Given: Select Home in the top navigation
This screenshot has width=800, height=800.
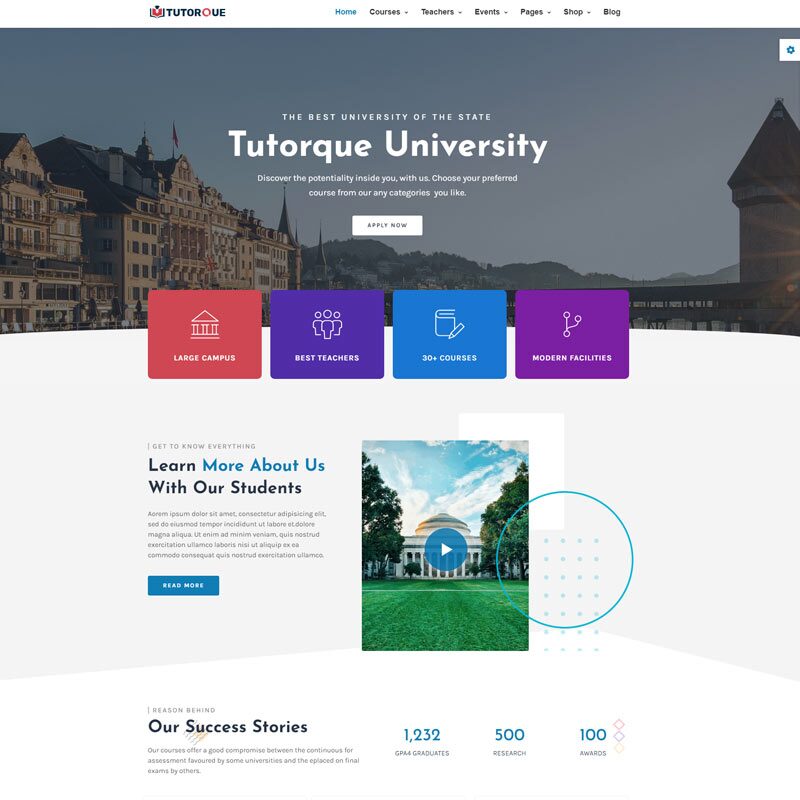Looking at the screenshot, I should click(345, 12).
